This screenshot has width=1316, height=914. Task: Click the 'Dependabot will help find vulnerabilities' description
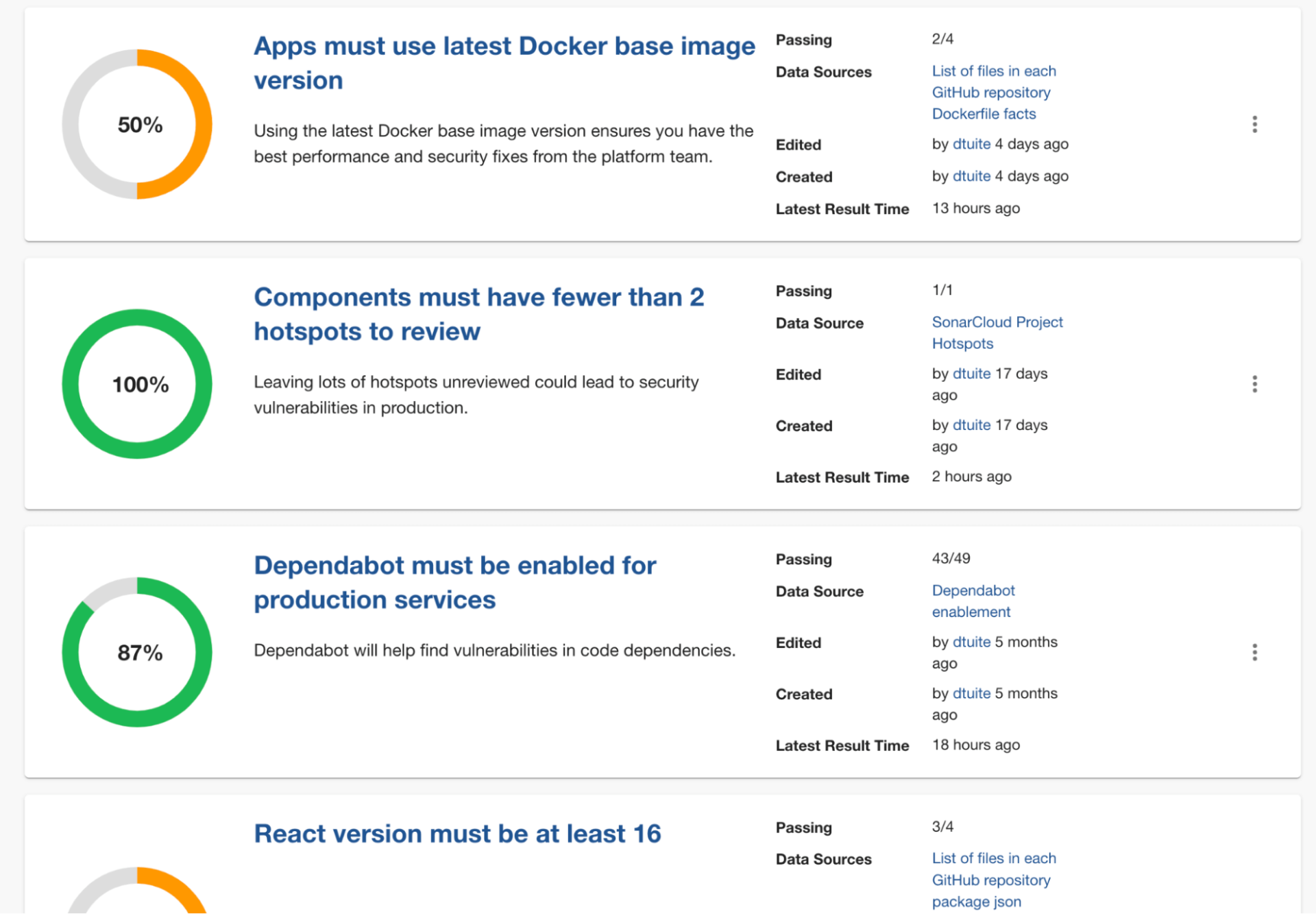494,650
